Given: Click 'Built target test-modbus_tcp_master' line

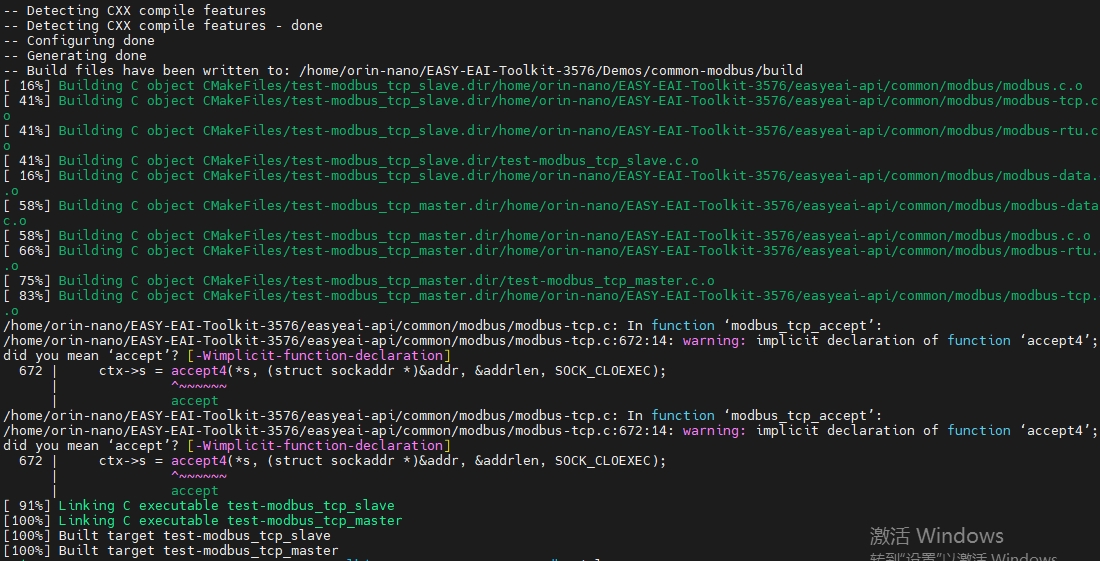Looking at the screenshot, I should coord(170,550).
